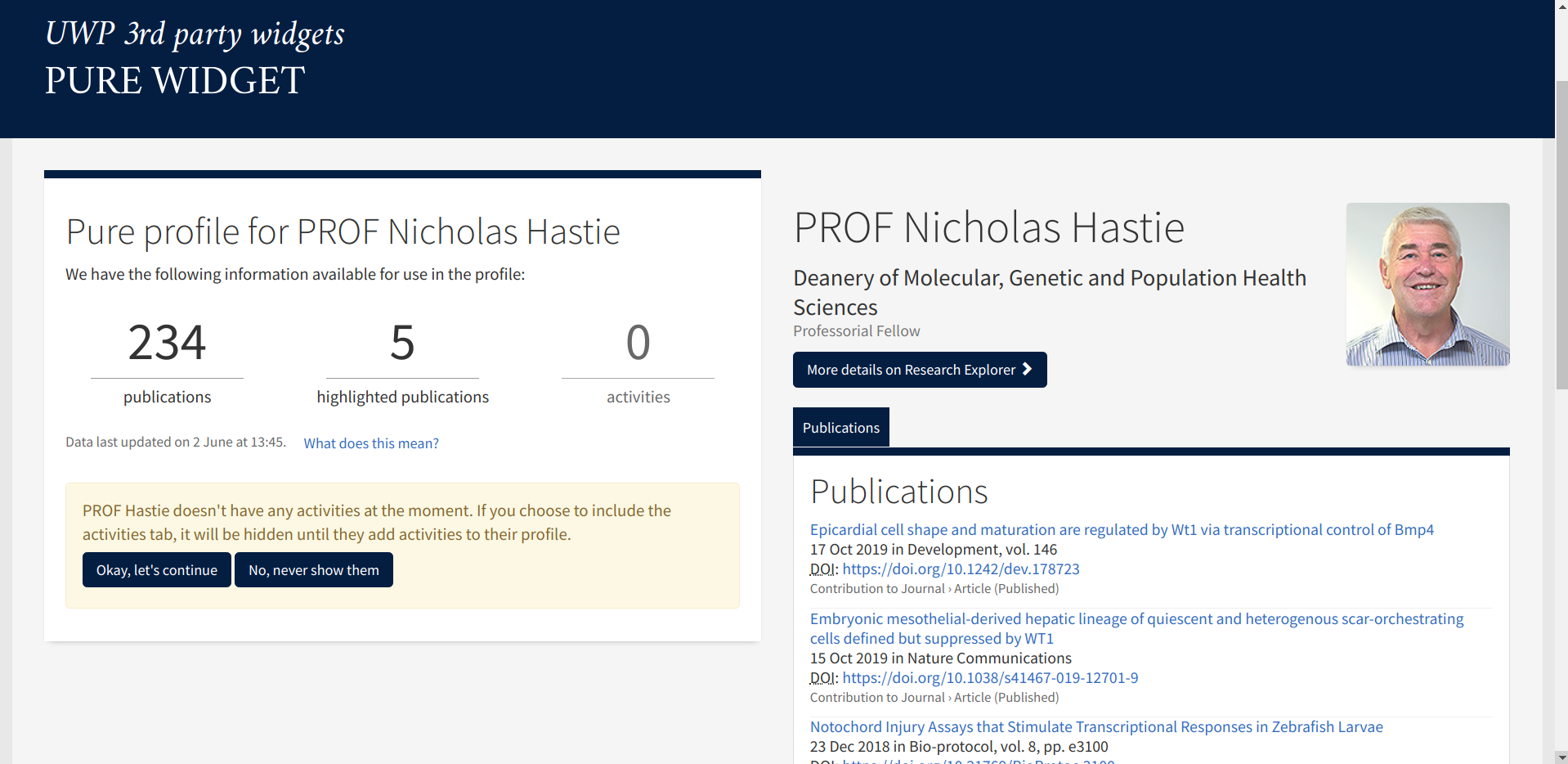
Task: Click the 5 highlighted publications count
Action: tap(402, 343)
